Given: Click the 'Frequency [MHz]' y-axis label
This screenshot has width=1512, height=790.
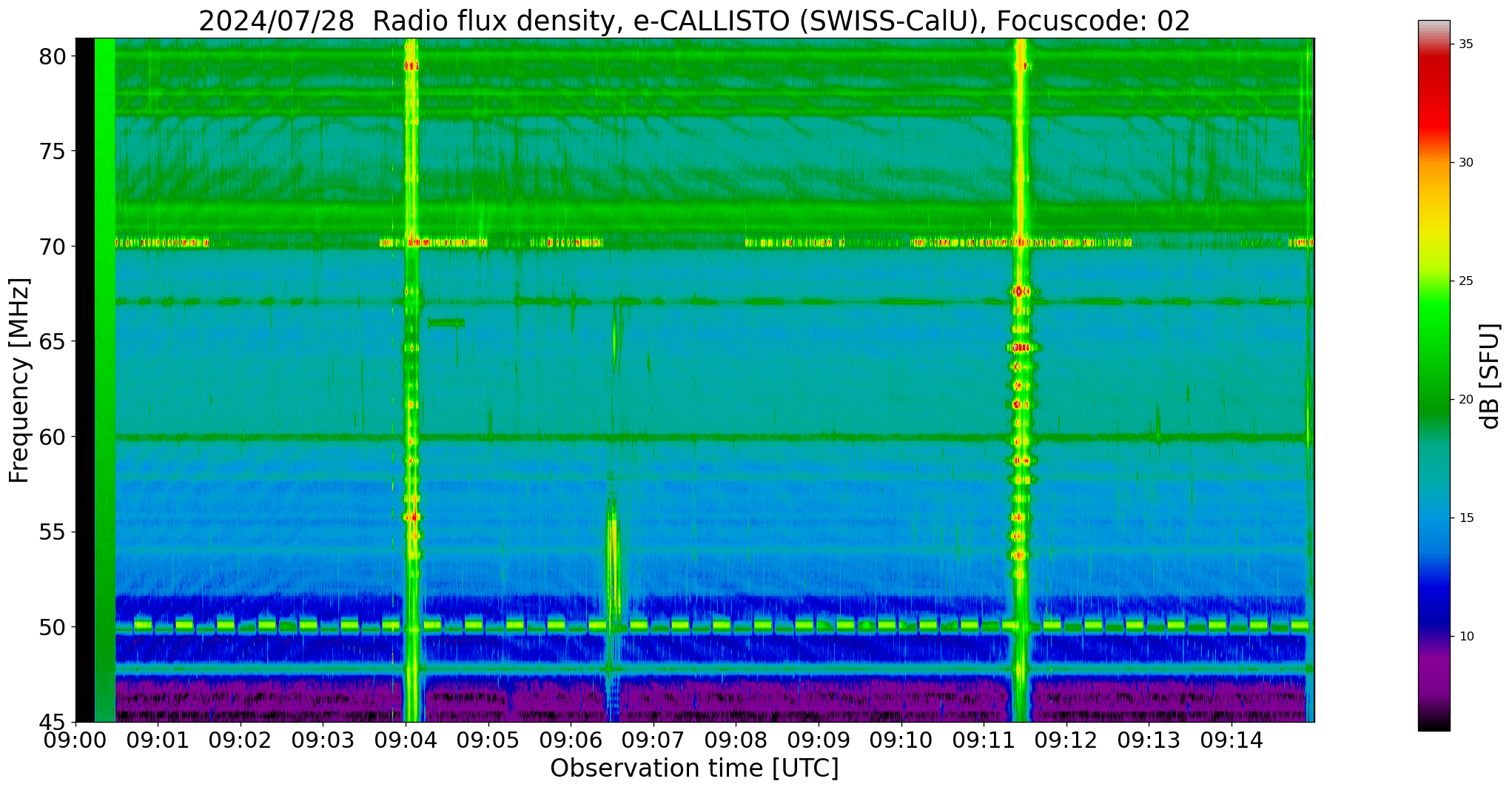Looking at the screenshot, I should pos(19,380).
